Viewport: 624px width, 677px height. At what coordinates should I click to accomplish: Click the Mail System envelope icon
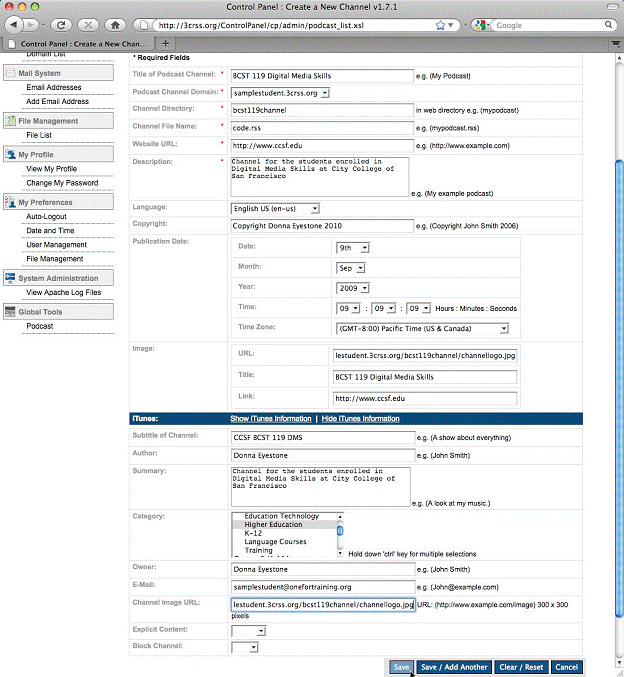11,73
